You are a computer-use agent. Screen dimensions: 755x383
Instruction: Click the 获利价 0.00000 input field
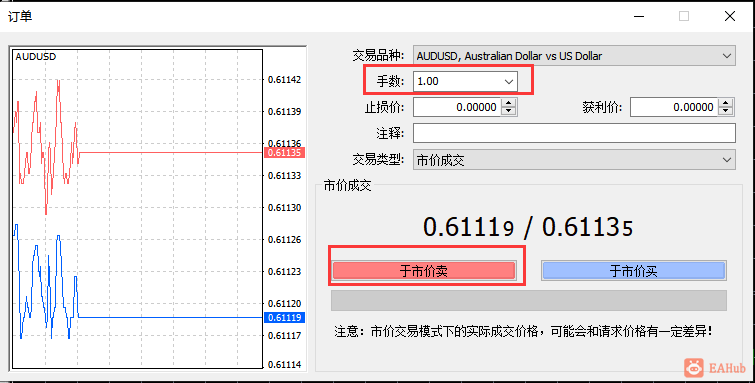pyautogui.click(x=674, y=107)
